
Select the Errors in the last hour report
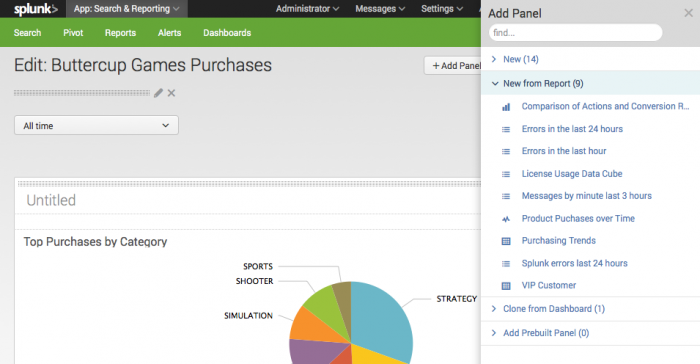tap(564, 151)
